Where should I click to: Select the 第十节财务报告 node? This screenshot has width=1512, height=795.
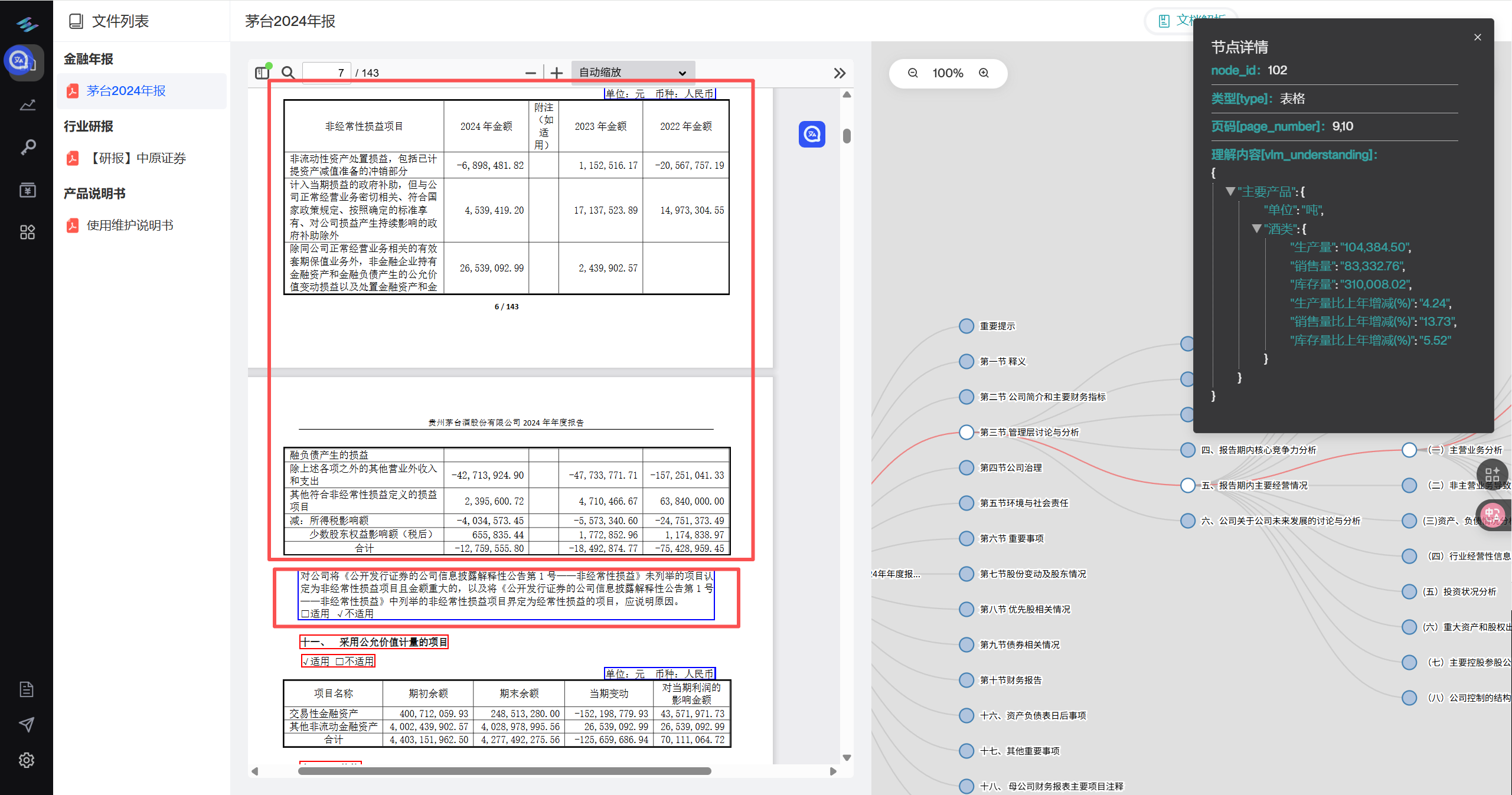(x=966, y=680)
